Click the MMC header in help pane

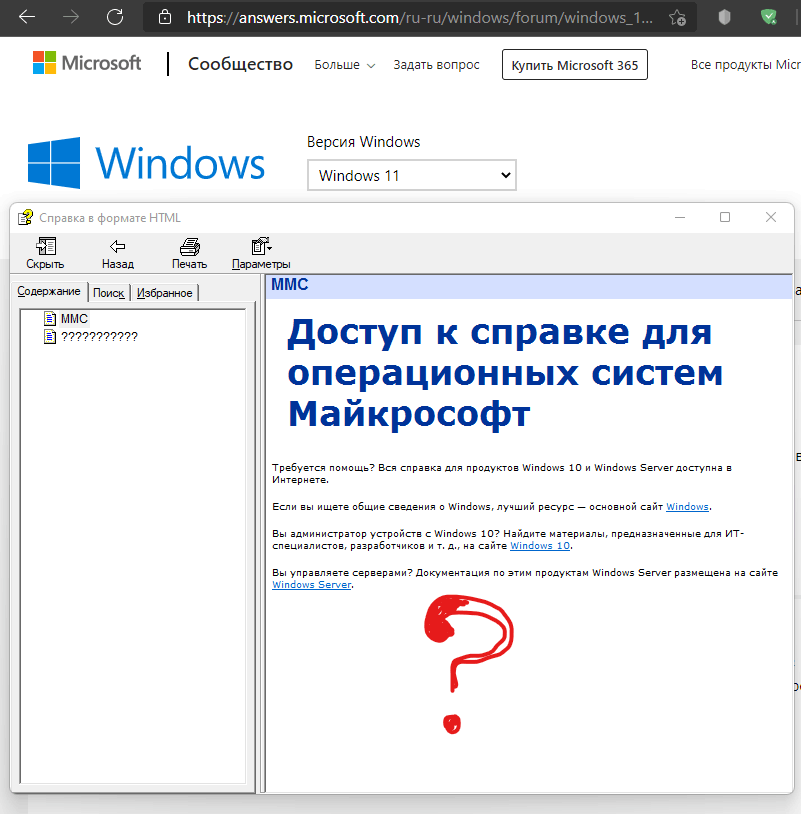[x=290, y=284]
